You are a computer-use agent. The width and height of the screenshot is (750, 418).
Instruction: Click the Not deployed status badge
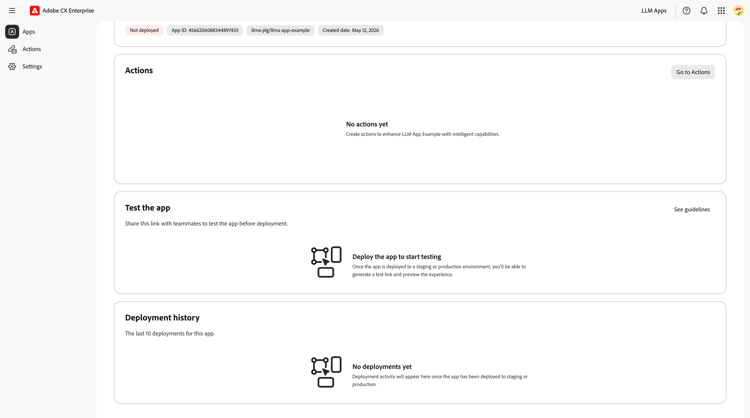click(144, 30)
